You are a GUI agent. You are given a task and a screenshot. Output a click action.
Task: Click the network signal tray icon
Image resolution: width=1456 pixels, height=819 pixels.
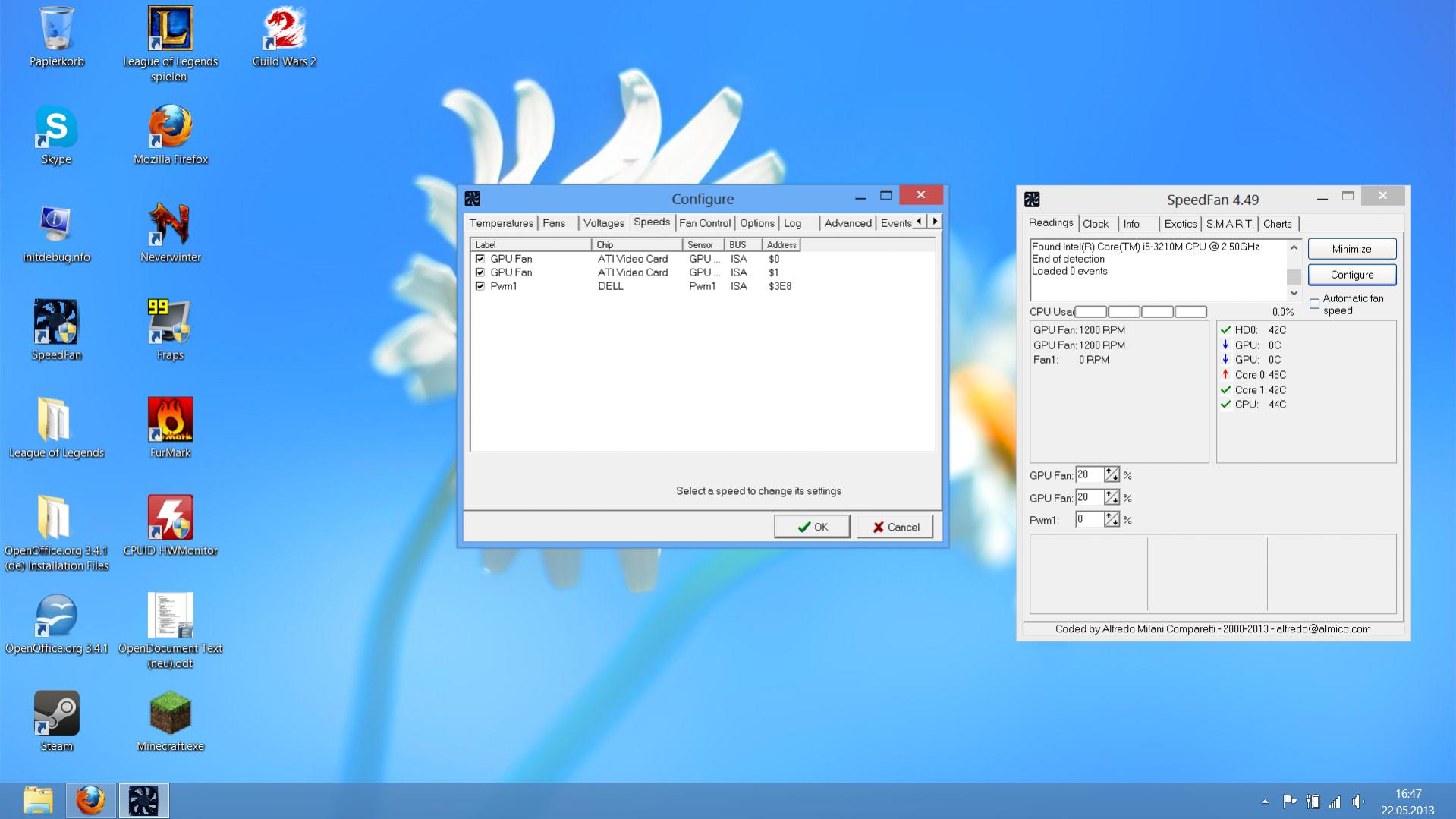pyautogui.click(x=1335, y=802)
